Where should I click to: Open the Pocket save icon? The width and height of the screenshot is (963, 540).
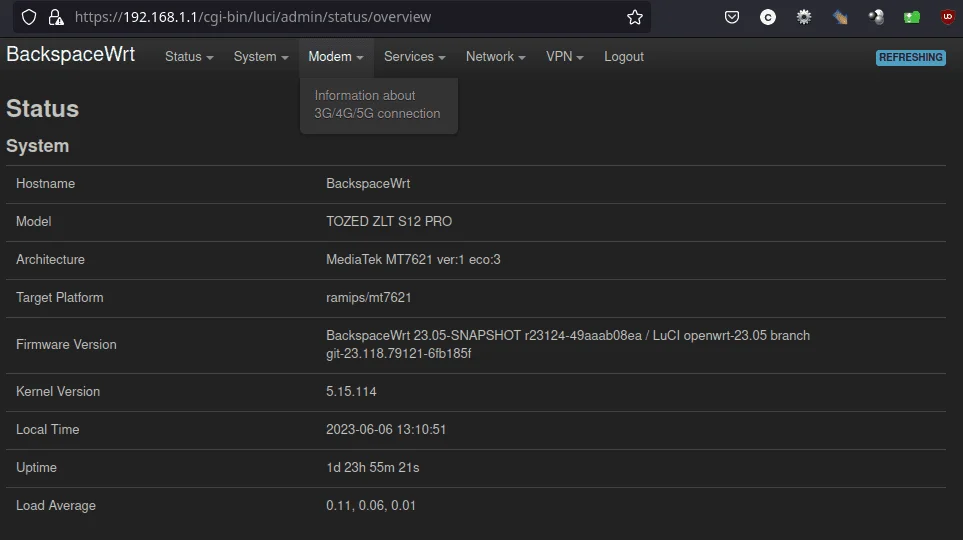pyautogui.click(x=731, y=17)
